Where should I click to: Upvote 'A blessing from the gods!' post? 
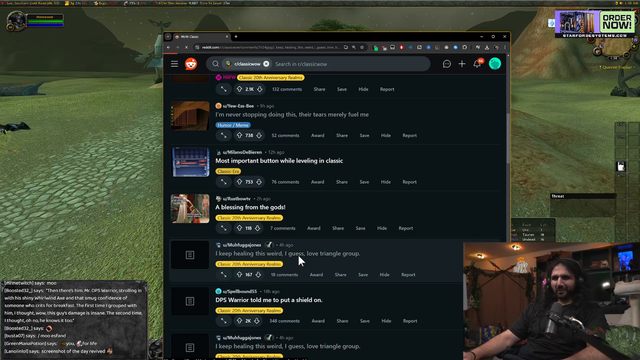[239, 228]
